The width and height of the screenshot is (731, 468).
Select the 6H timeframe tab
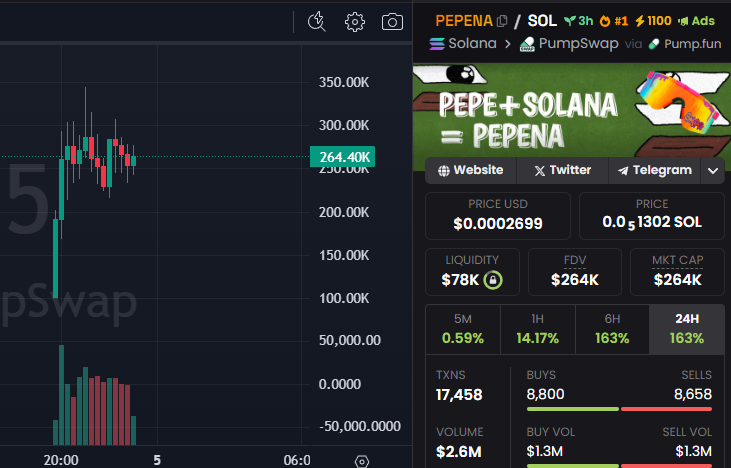point(612,329)
